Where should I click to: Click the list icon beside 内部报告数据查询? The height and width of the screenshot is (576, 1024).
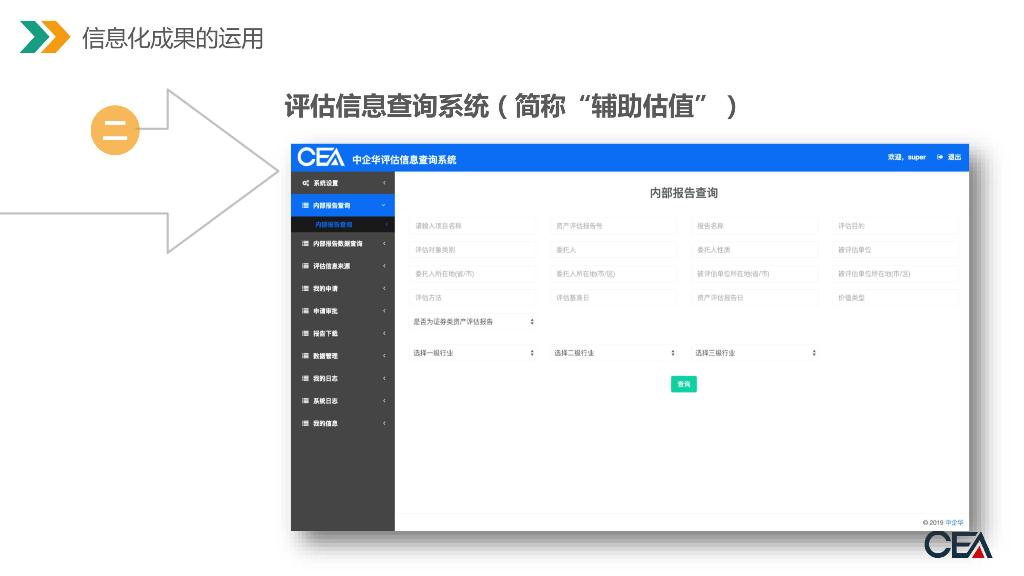(305, 244)
